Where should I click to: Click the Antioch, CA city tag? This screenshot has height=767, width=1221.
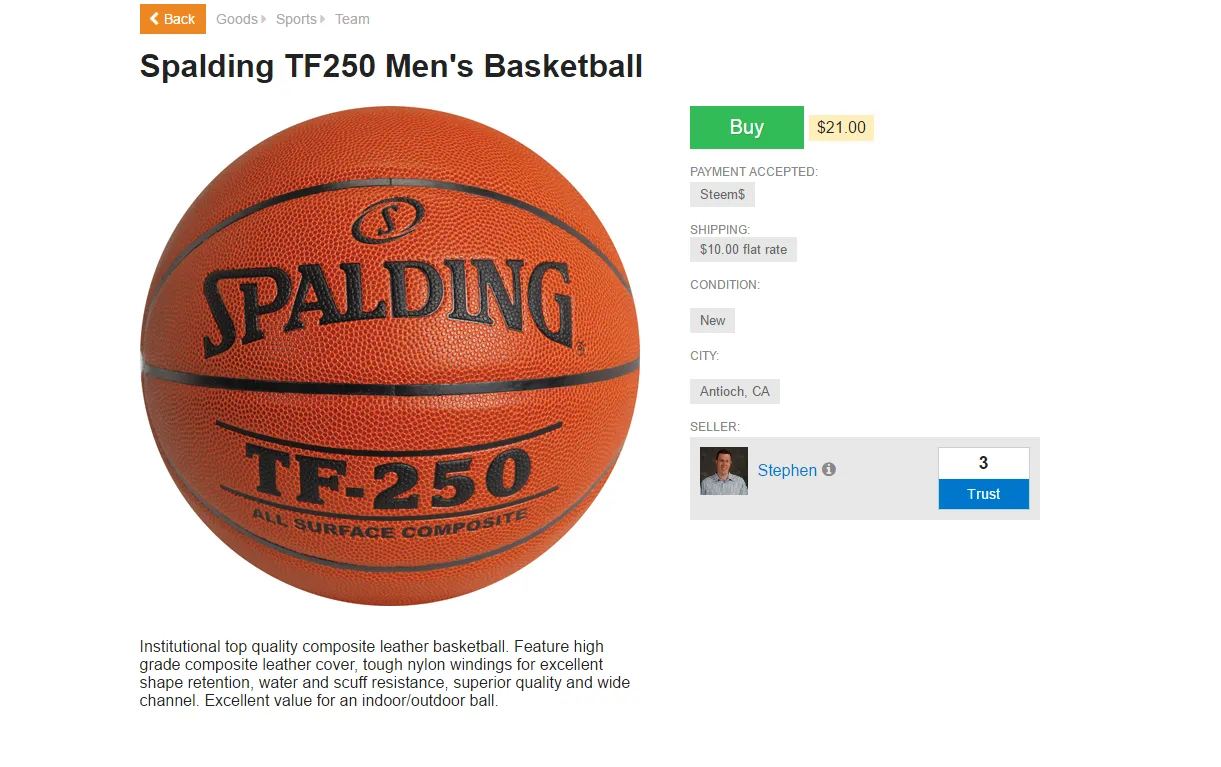tap(735, 391)
